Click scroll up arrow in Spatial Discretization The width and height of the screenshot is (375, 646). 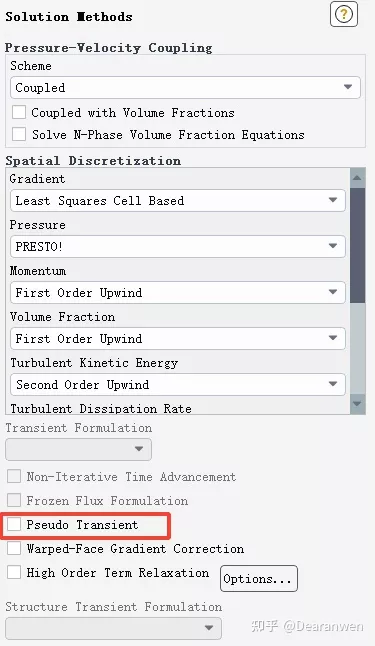point(357,178)
